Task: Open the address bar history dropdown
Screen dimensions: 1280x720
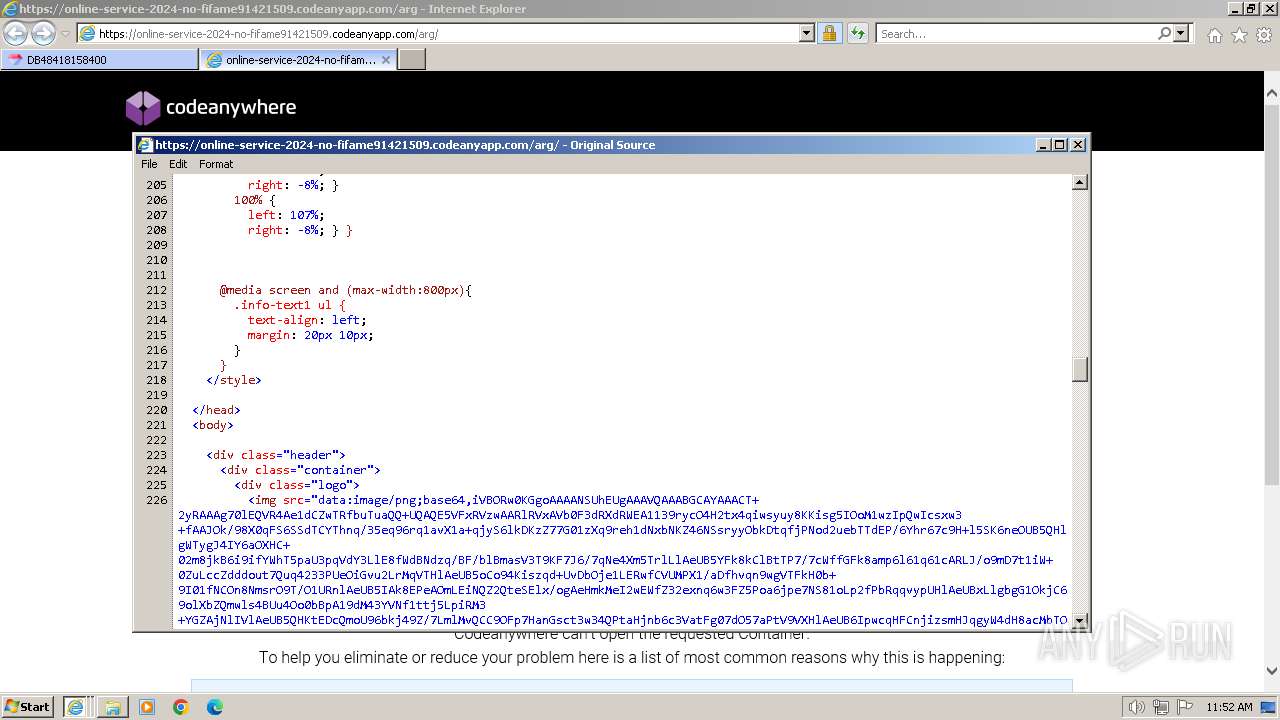Action: tap(807, 33)
